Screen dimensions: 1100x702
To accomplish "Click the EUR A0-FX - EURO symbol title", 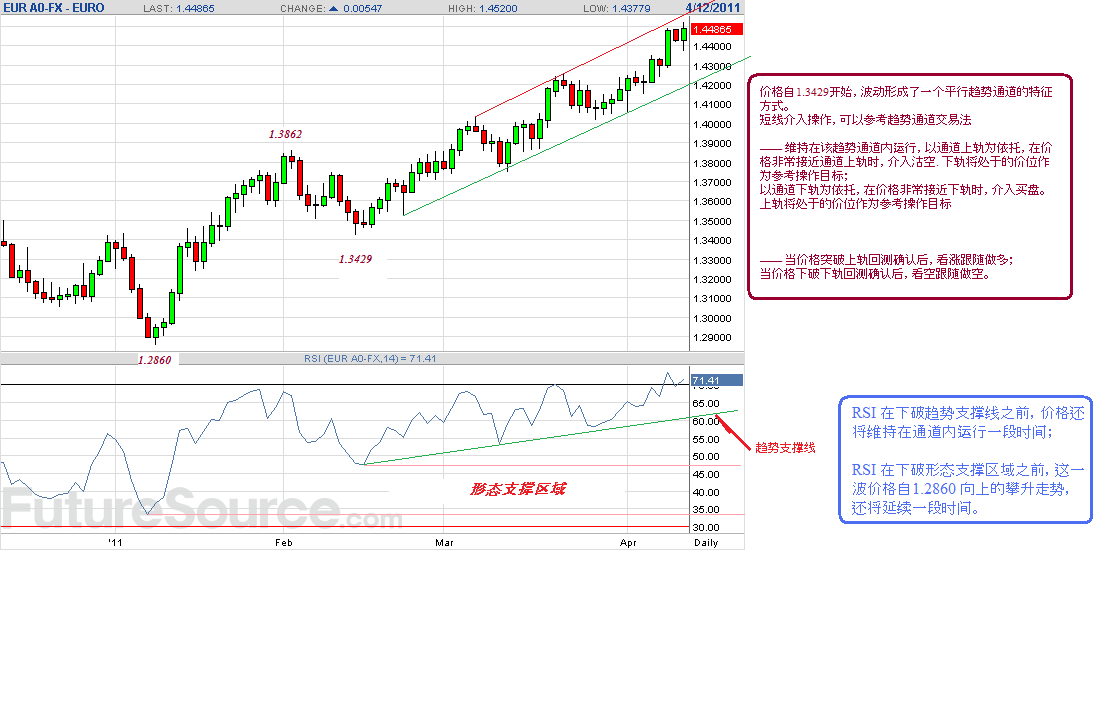I will (x=54, y=8).
